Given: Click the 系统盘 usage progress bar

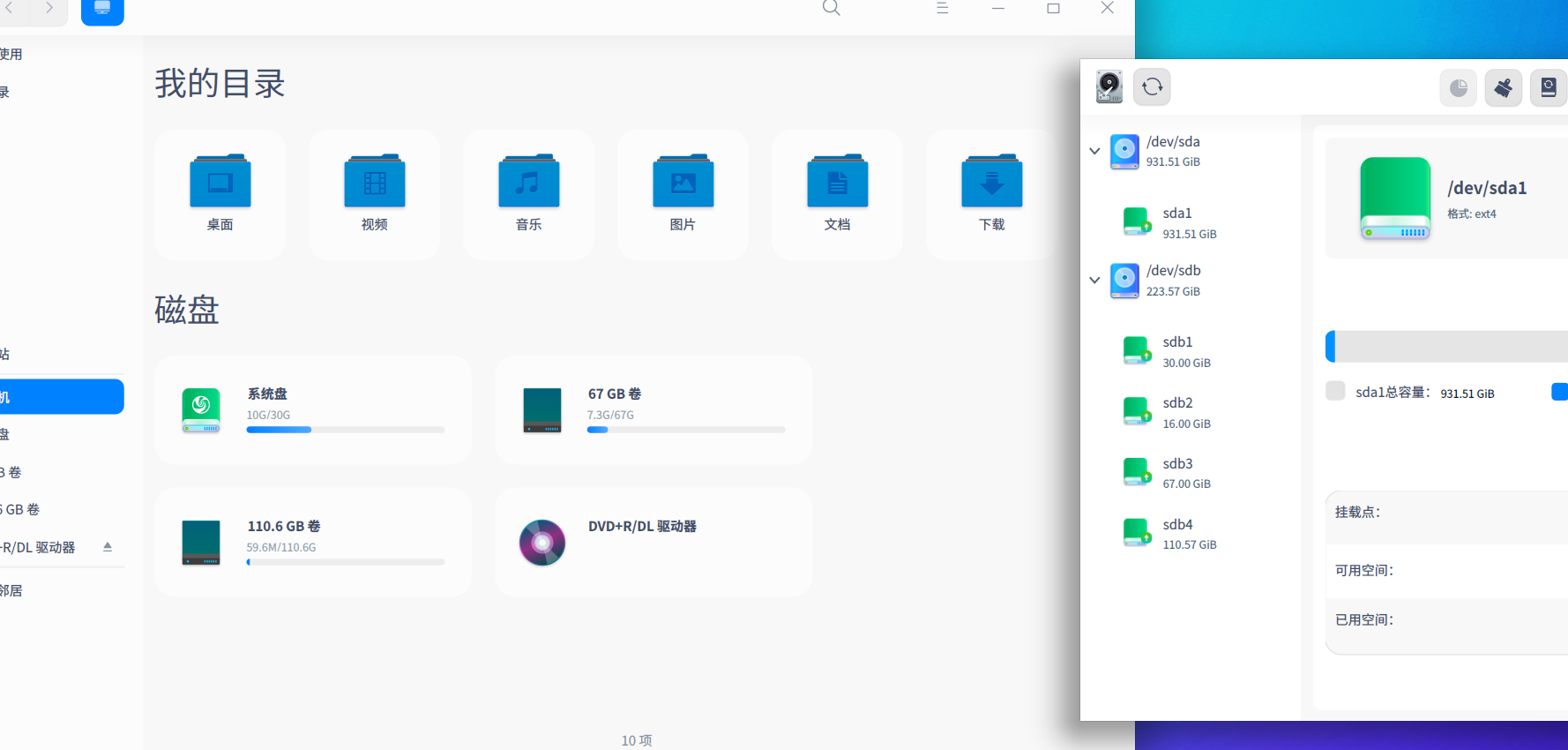Looking at the screenshot, I should [346, 430].
